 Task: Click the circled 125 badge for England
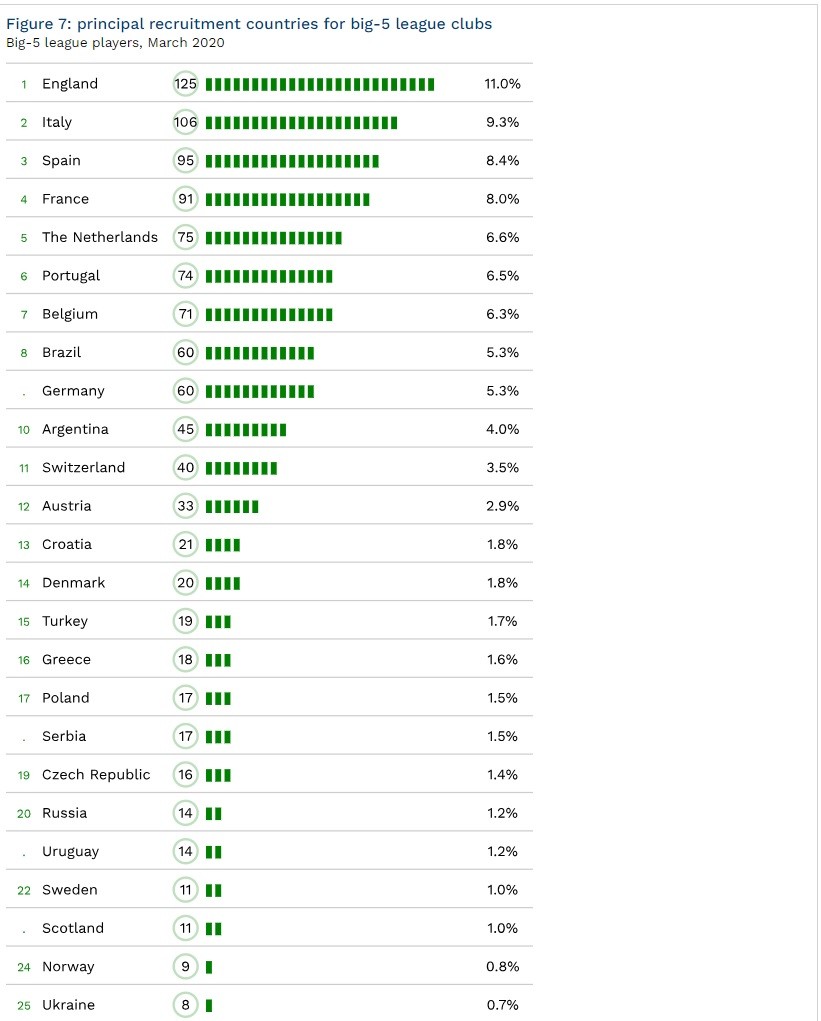[x=186, y=84]
